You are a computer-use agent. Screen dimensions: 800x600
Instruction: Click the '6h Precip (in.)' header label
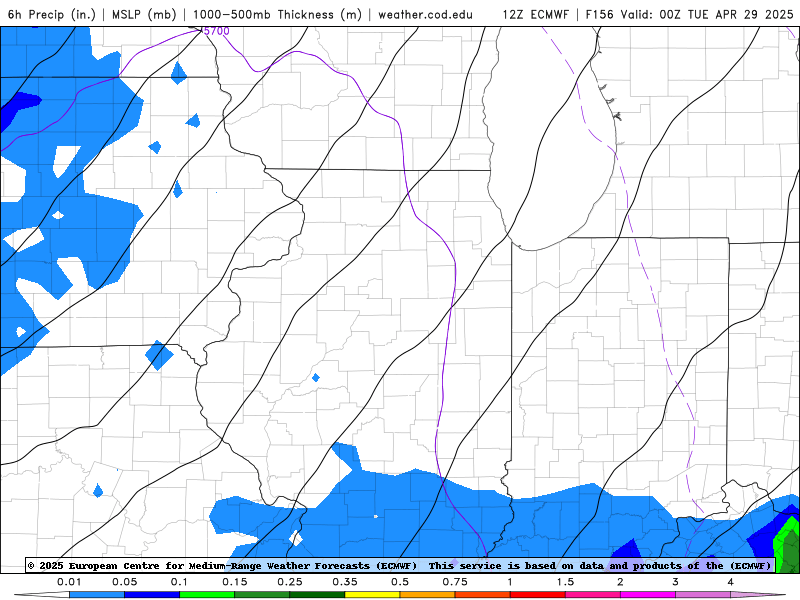click(x=52, y=14)
